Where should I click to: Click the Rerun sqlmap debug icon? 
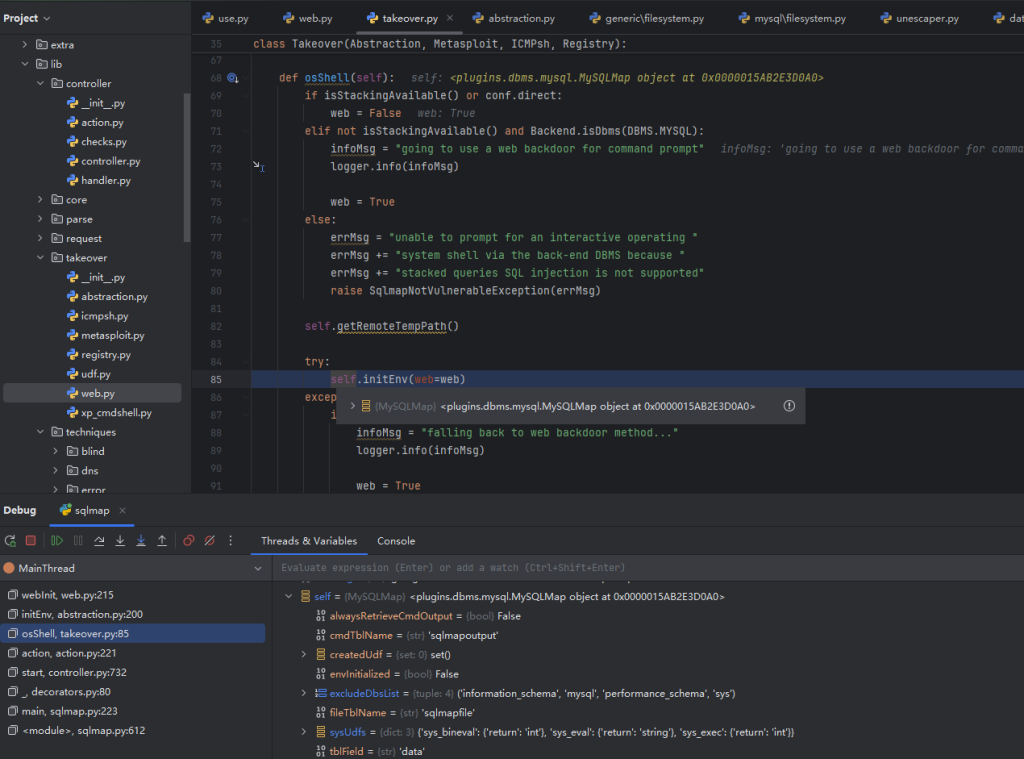[x=10, y=541]
